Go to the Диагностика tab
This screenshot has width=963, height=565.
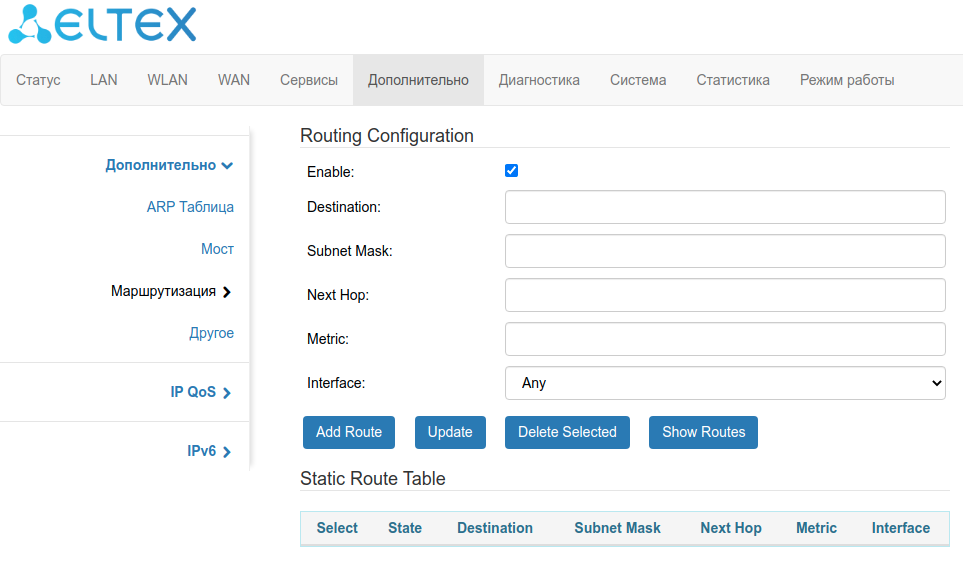539,80
